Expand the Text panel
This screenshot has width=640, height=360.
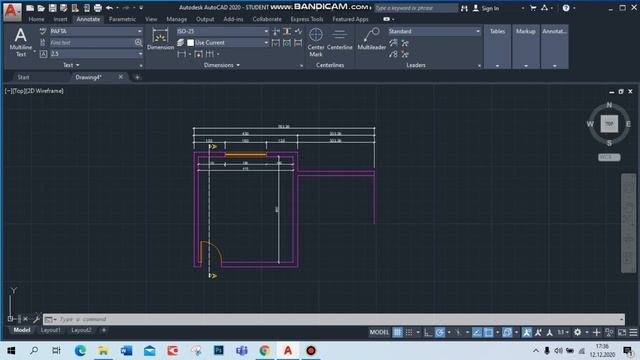[71, 65]
